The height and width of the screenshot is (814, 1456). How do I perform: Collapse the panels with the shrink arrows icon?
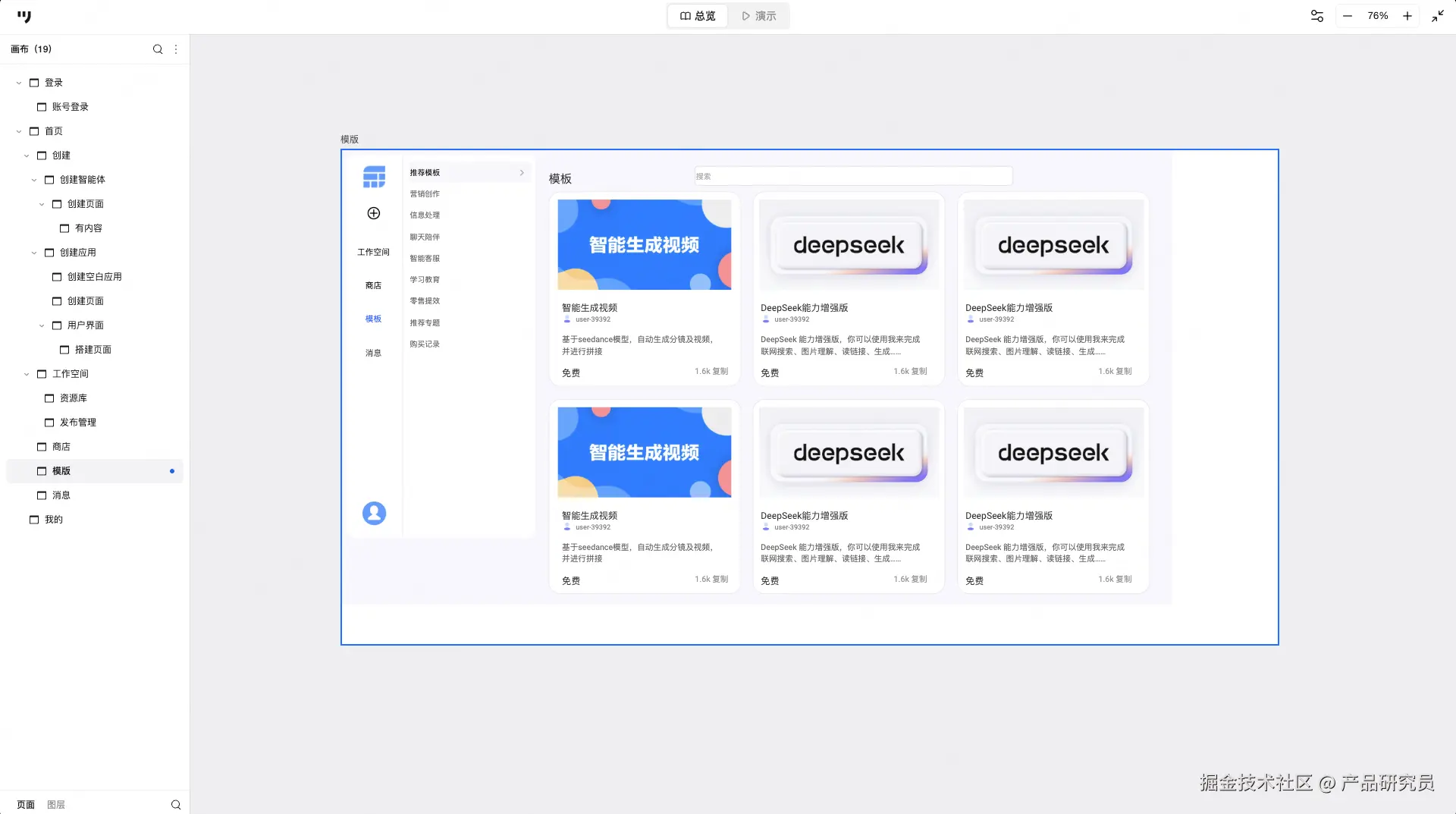[x=1438, y=16]
